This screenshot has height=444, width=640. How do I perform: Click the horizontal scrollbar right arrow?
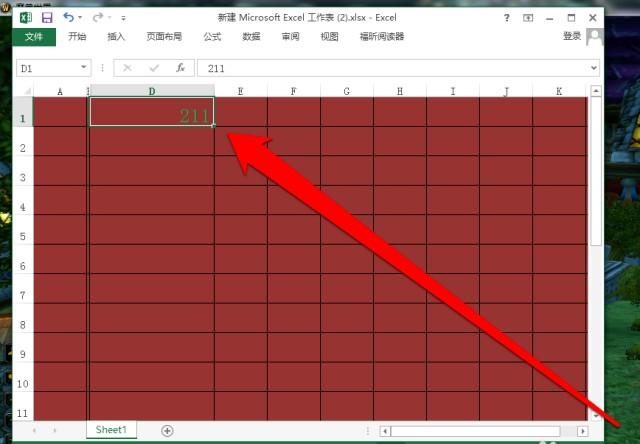582,431
